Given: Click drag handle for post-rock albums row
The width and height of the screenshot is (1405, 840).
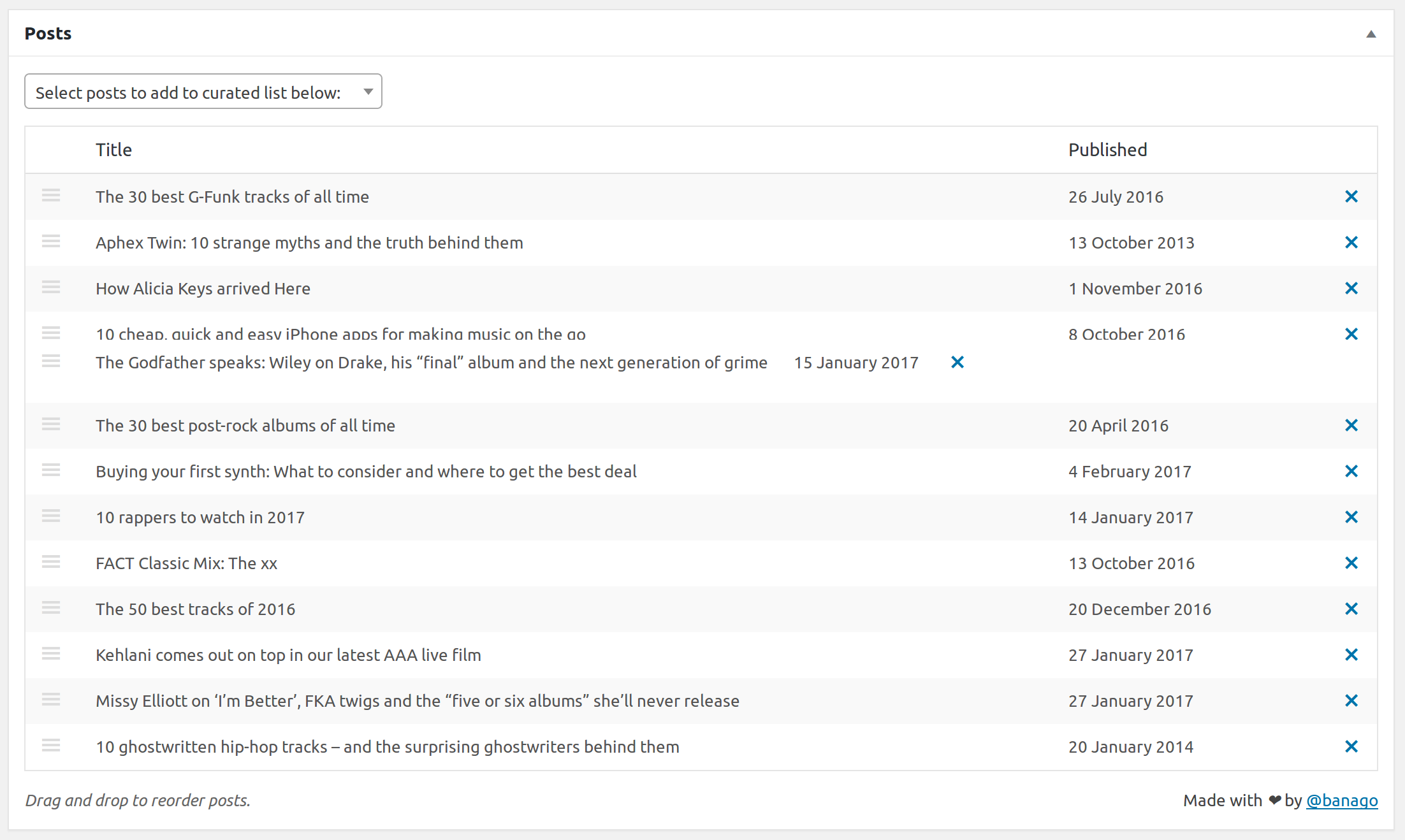Looking at the screenshot, I should tap(51, 424).
